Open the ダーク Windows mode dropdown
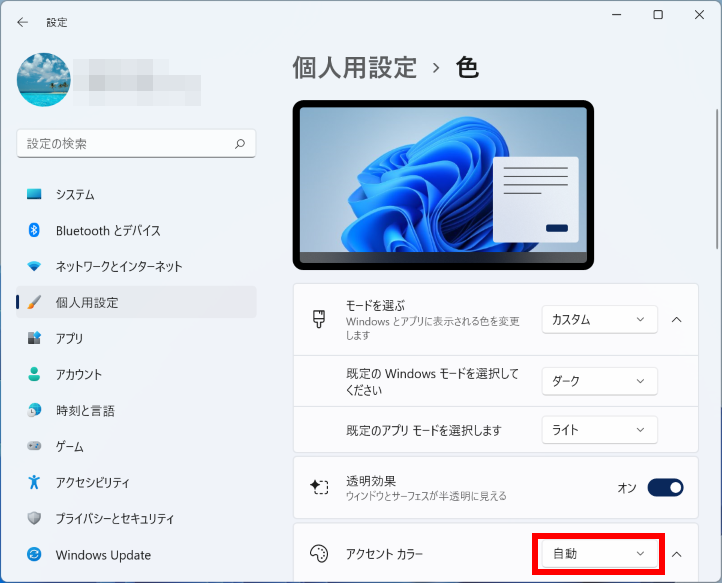 tap(599, 381)
